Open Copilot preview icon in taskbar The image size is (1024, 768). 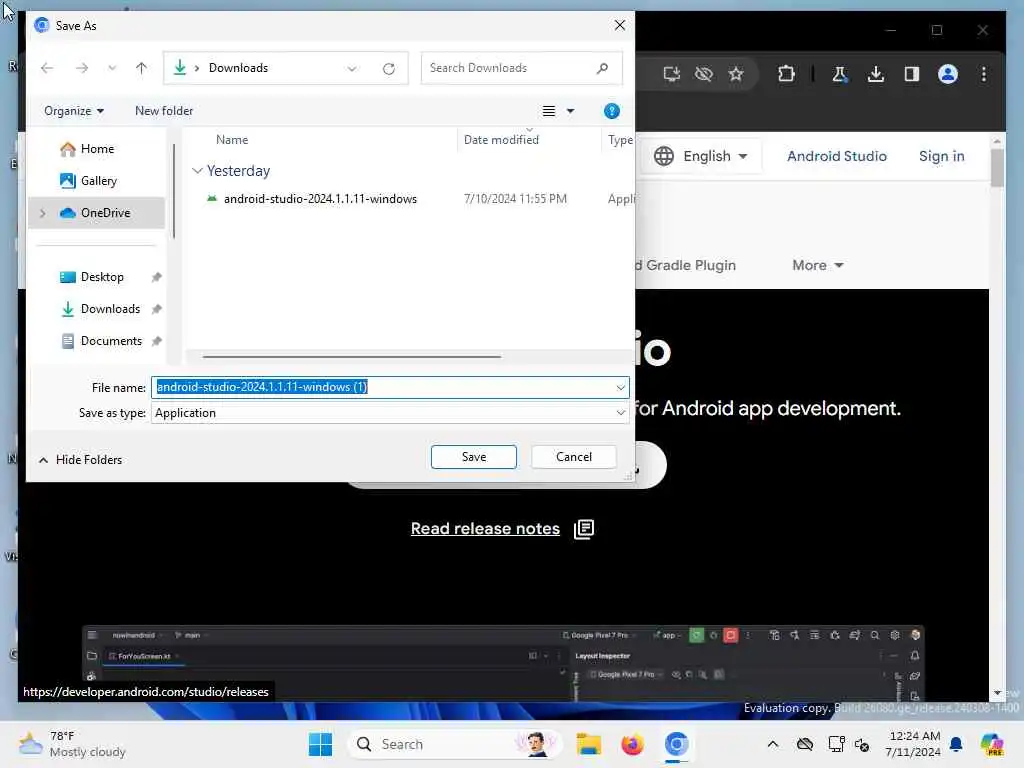[991, 744]
